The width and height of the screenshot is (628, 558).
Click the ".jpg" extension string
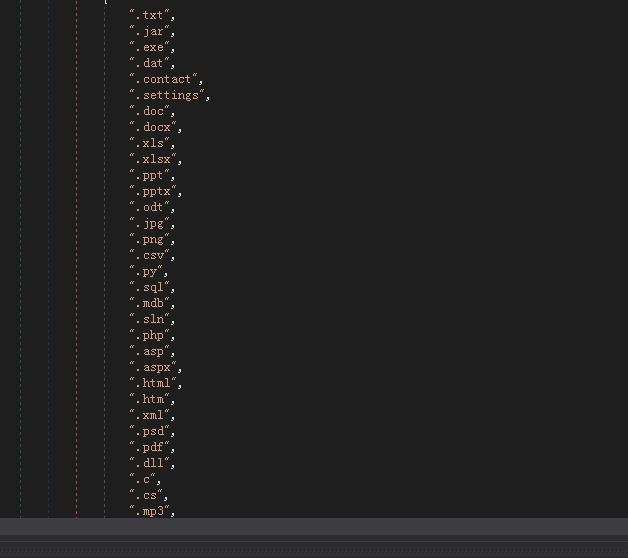coord(149,224)
